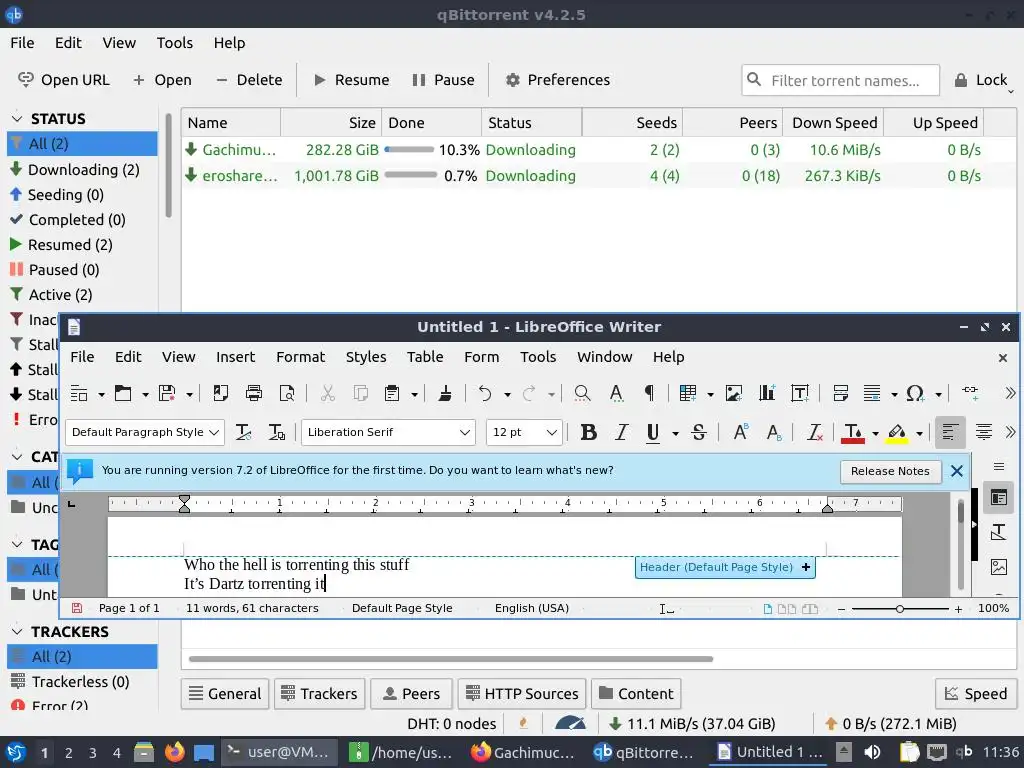Click the Firefox icon in taskbar
1024x768 pixels.
tap(174, 752)
